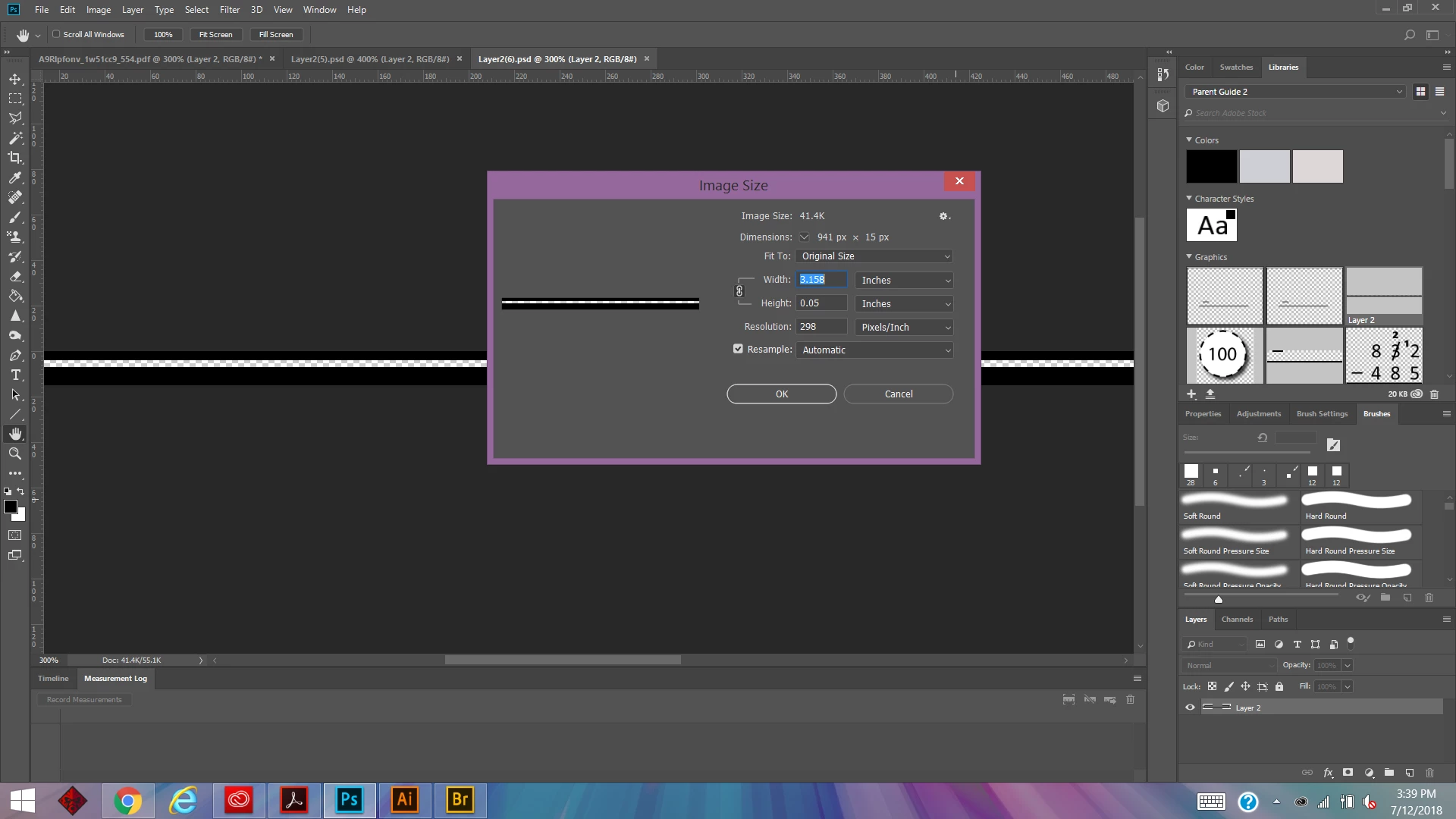Select the black color swatch in Libraries

point(1211,167)
